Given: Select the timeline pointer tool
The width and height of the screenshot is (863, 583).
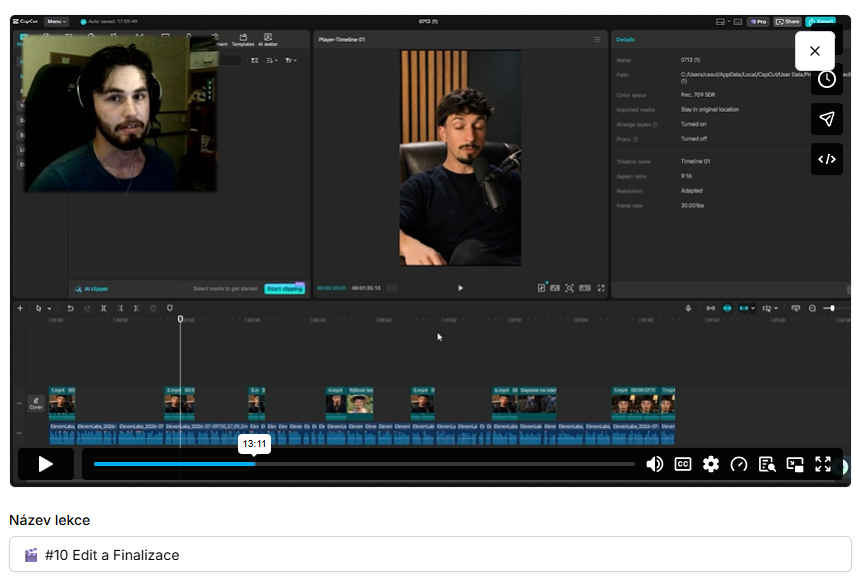Looking at the screenshot, I should pyautogui.click(x=38, y=308).
